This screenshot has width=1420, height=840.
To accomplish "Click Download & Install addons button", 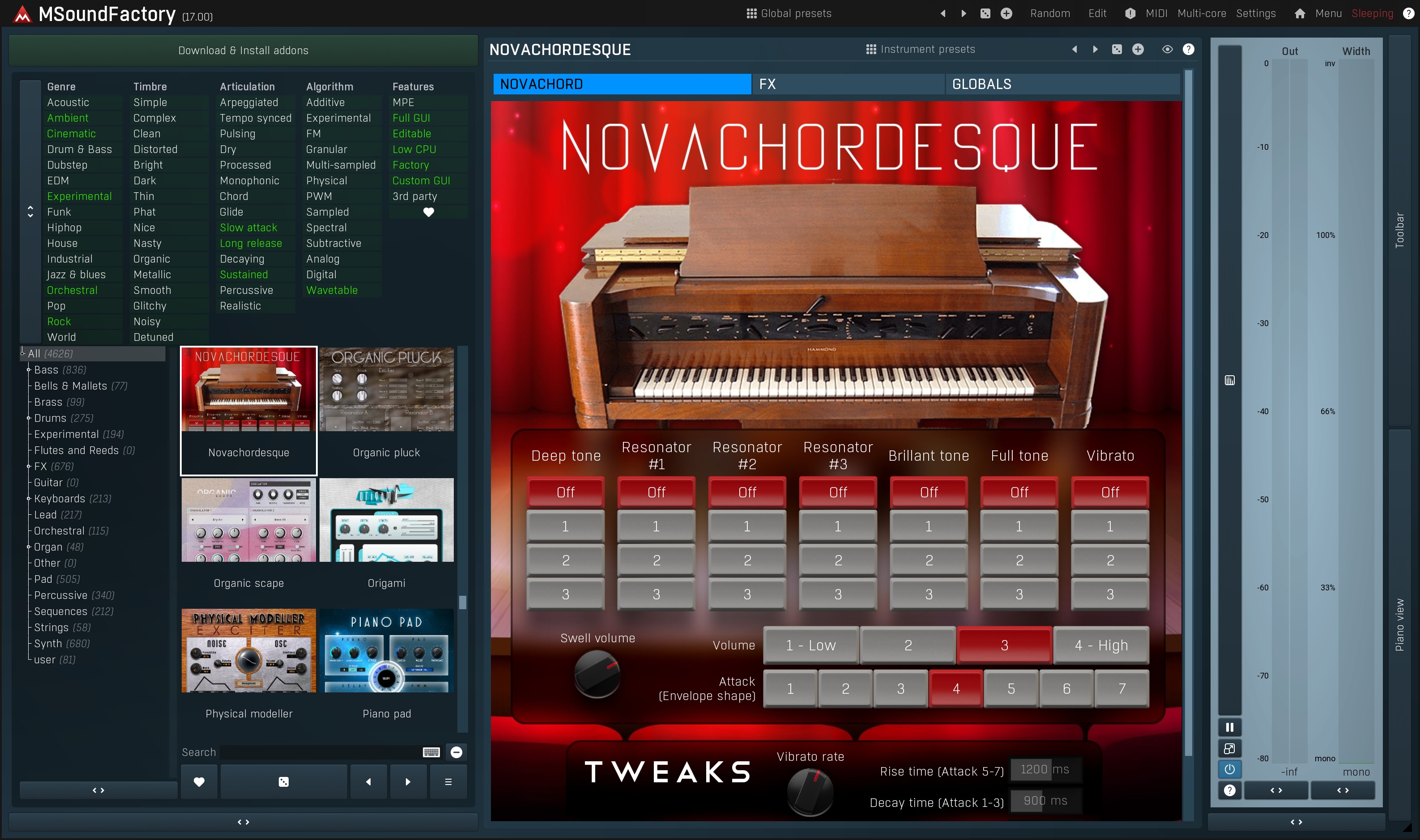I will [x=243, y=51].
